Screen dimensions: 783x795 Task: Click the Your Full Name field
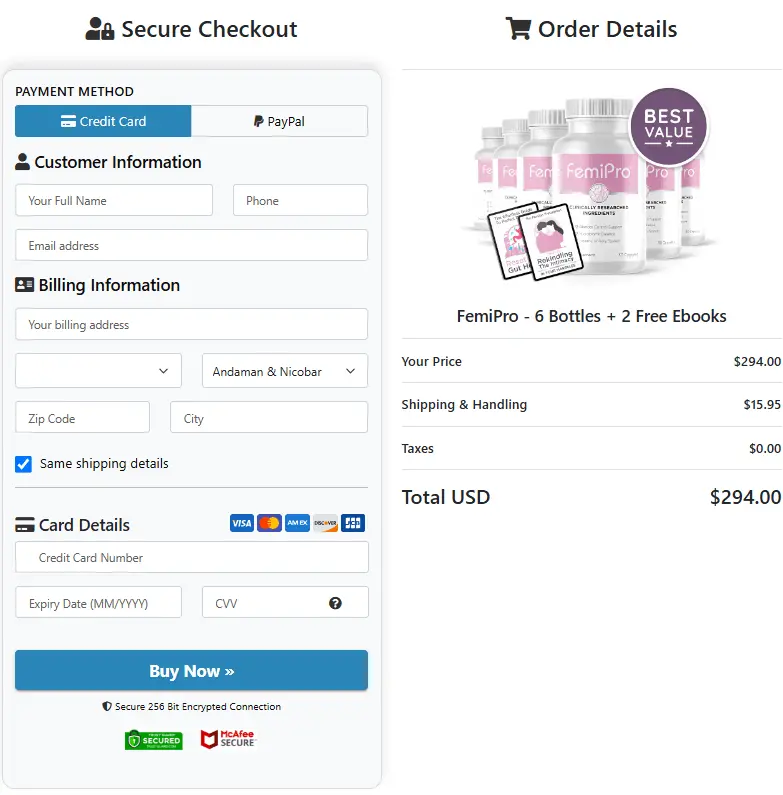(x=114, y=200)
